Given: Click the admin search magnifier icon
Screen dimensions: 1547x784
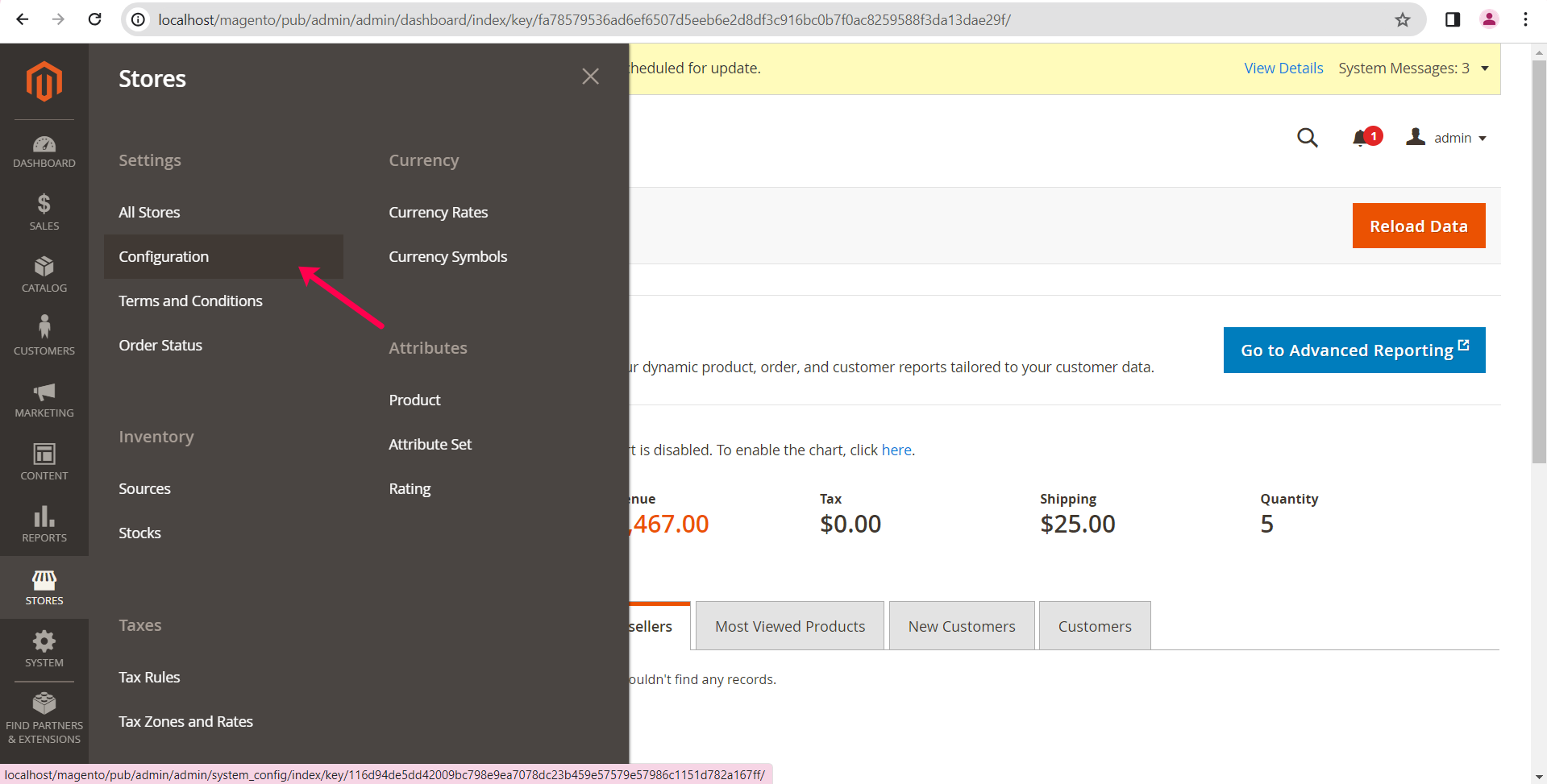Looking at the screenshot, I should [x=1307, y=138].
